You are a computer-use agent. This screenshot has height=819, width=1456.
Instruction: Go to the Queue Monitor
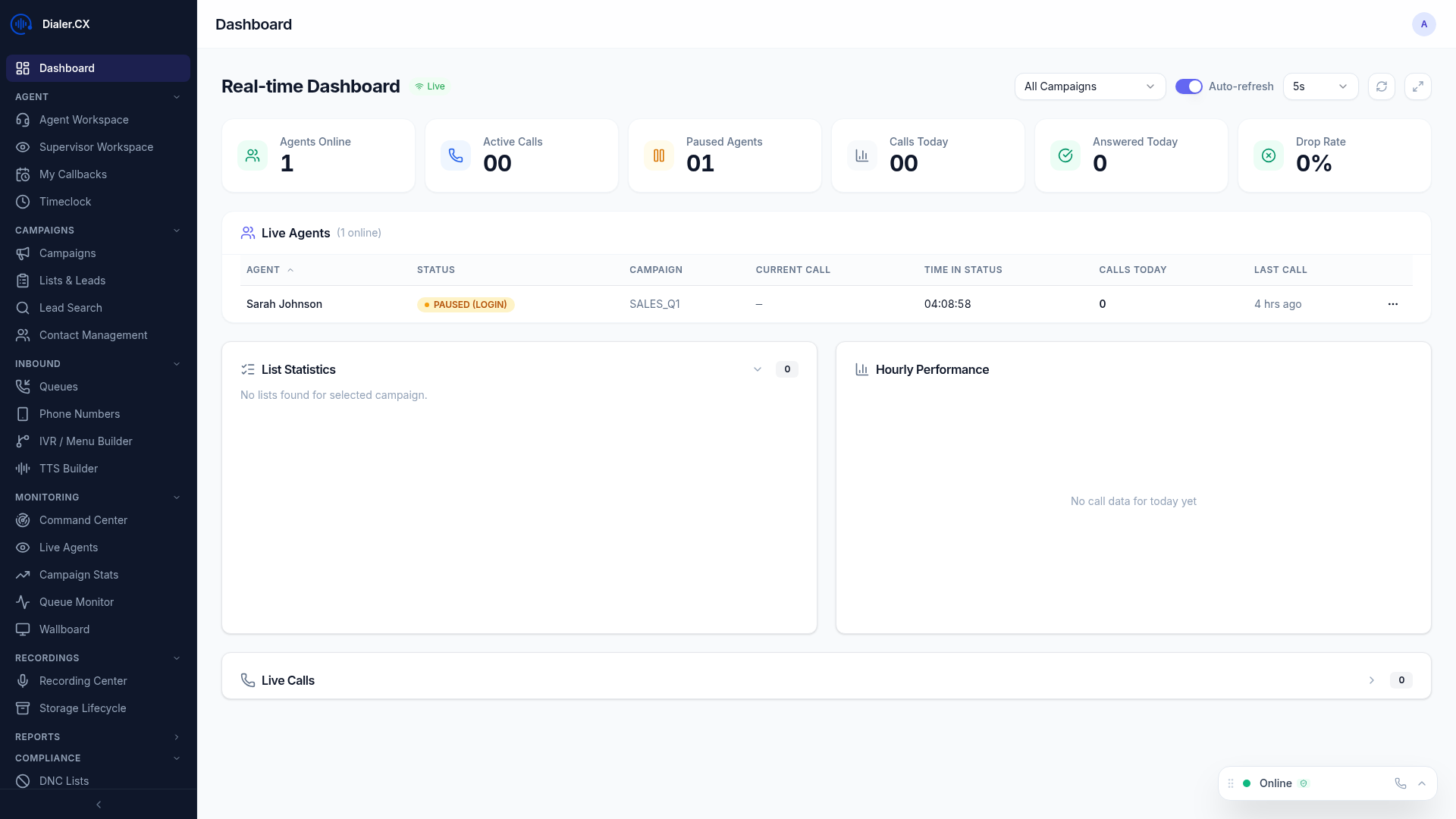[76, 602]
